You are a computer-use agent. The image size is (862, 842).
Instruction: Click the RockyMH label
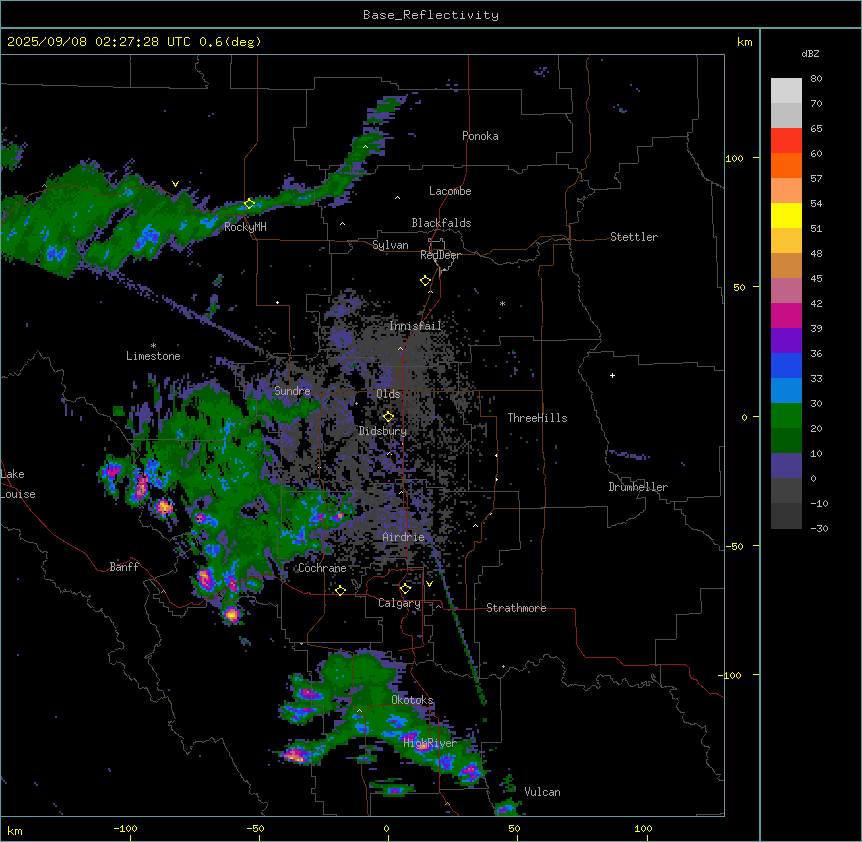[245, 227]
